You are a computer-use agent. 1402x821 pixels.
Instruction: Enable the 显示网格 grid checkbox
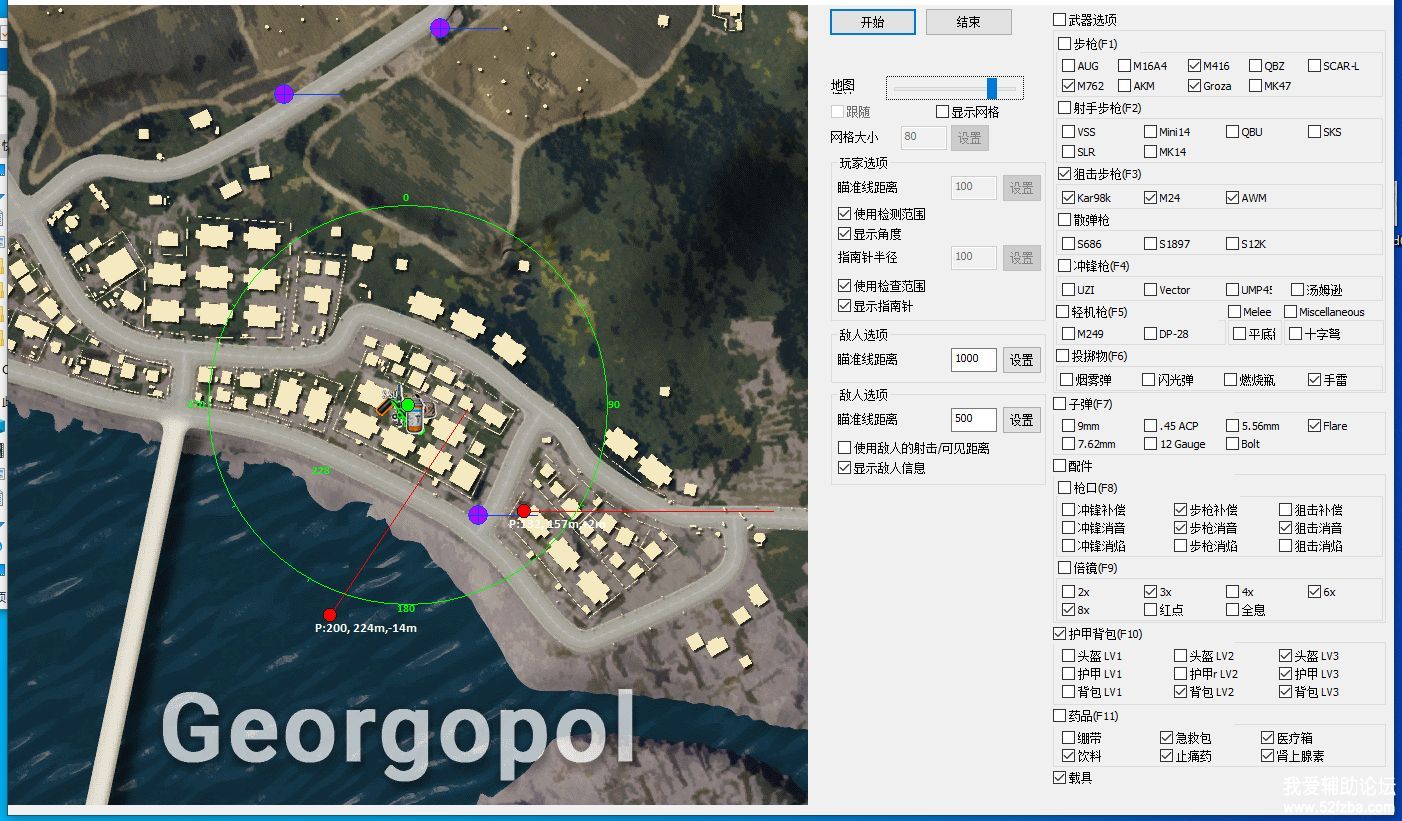(x=943, y=112)
